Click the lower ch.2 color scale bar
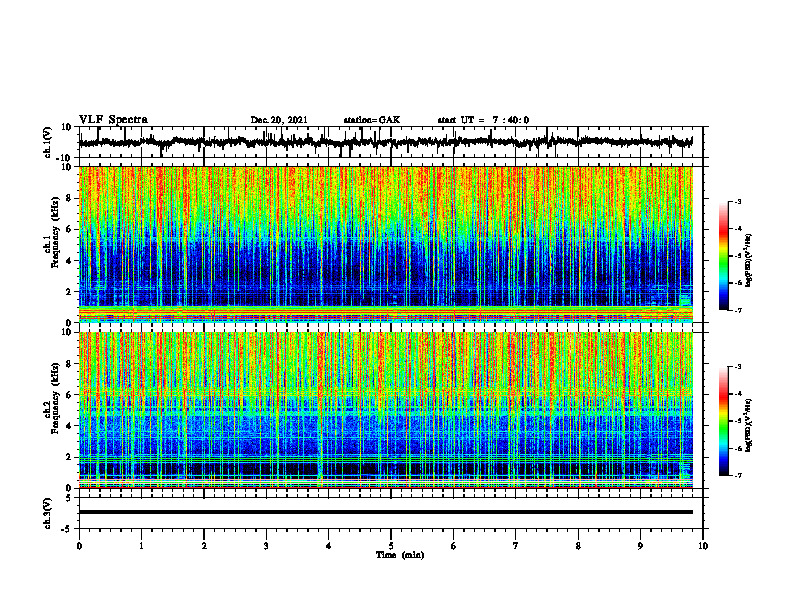 click(723, 421)
